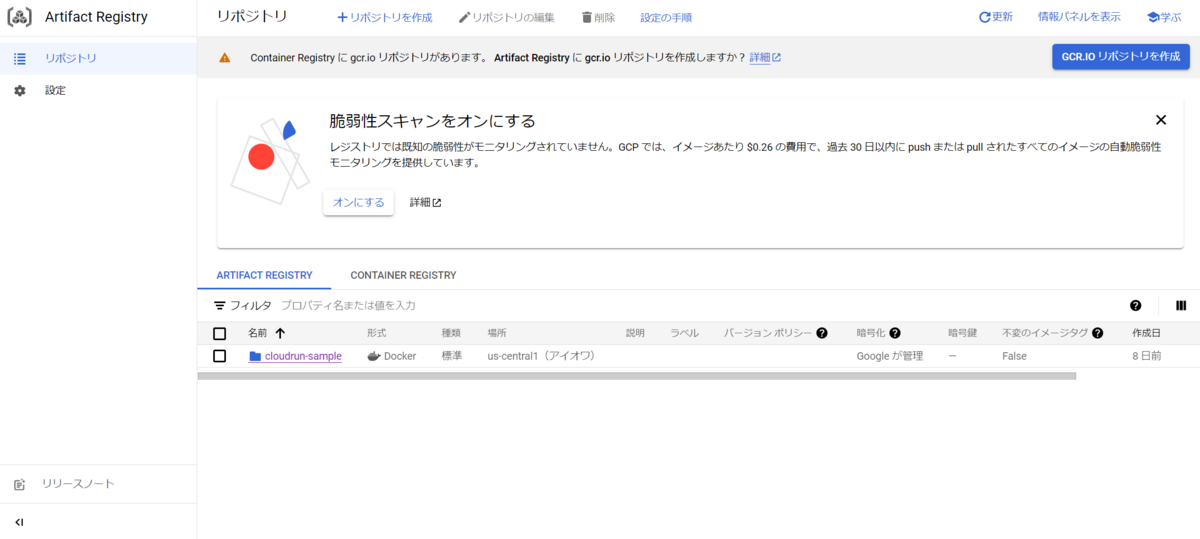Click the 標準 cell in cloudrun-sample row
This screenshot has height=539, width=1200.
tap(452, 356)
